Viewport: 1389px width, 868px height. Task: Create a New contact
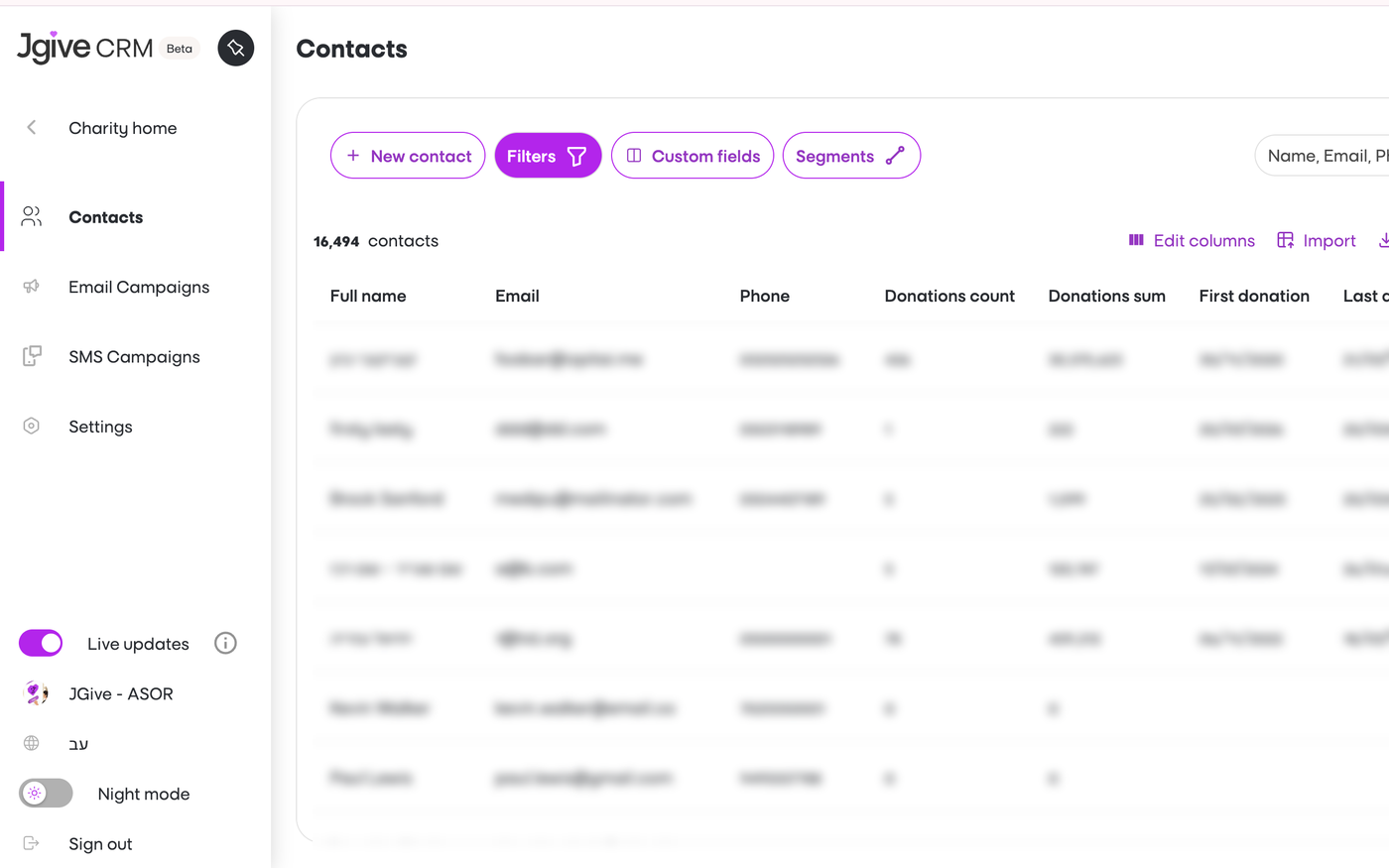click(x=408, y=156)
